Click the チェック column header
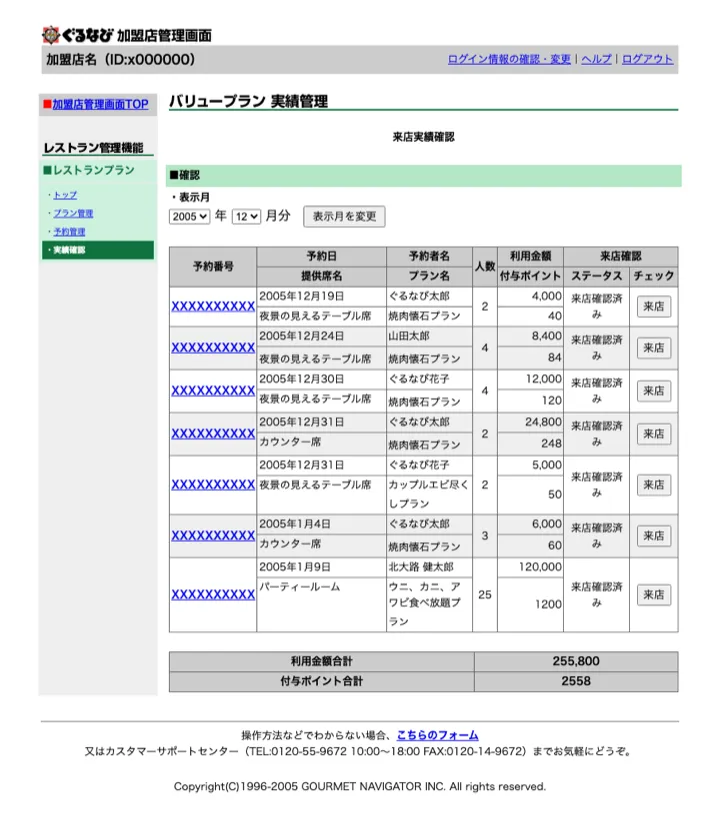This screenshot has height=818, width=720. coord(654,276)
